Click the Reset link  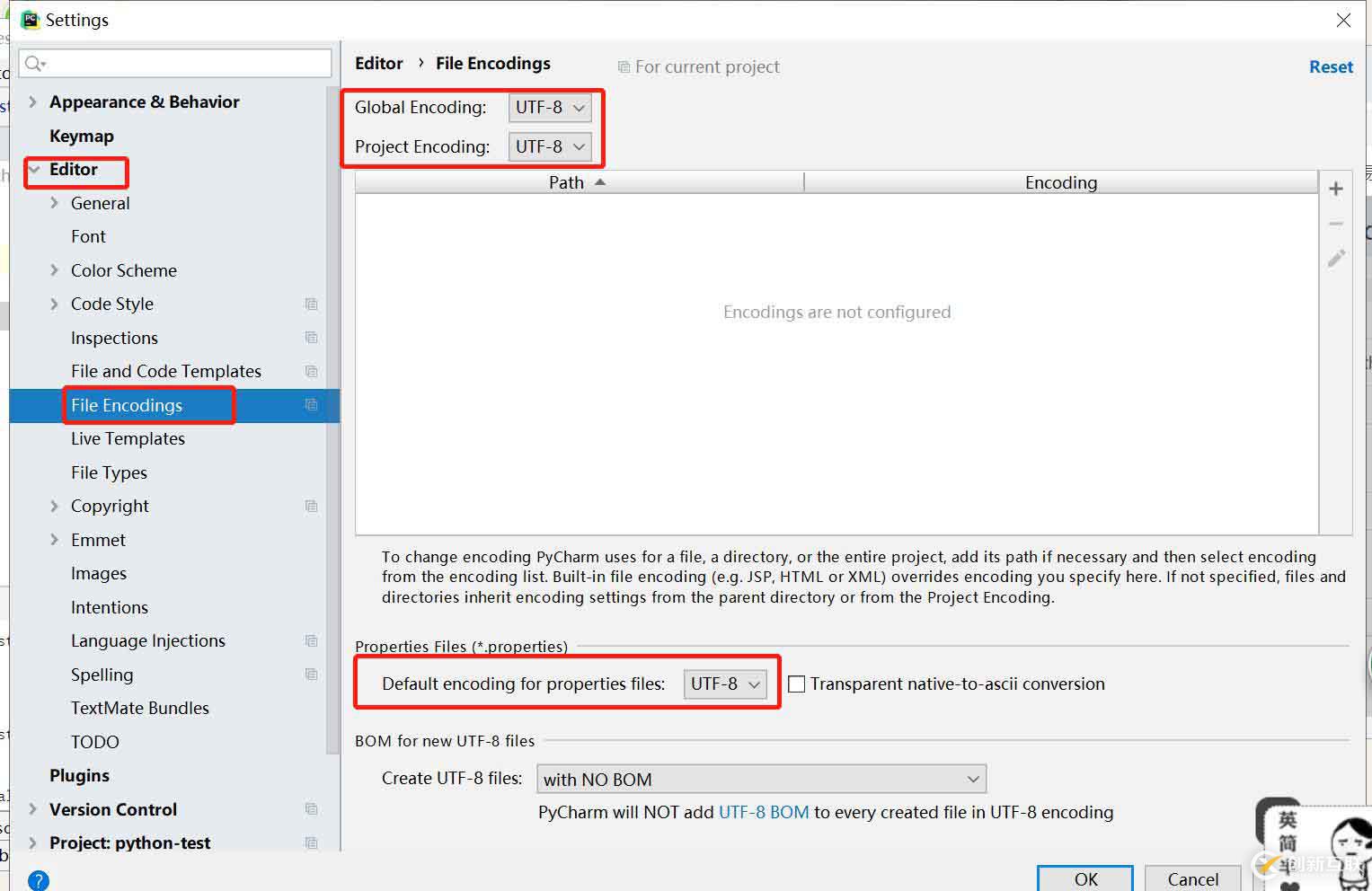[1331, 66]
